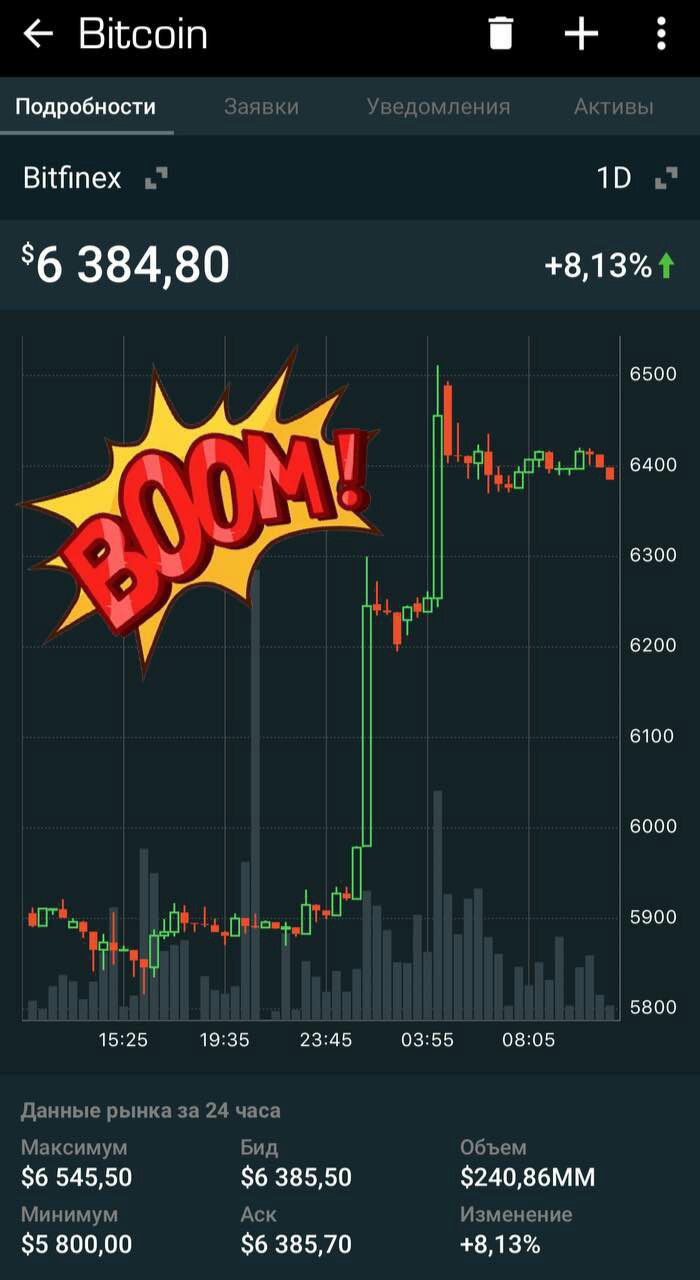Select the 23:45 time axis marker
The image size is (700, 1280).
pyautogui.click(x=326, y=1040)
